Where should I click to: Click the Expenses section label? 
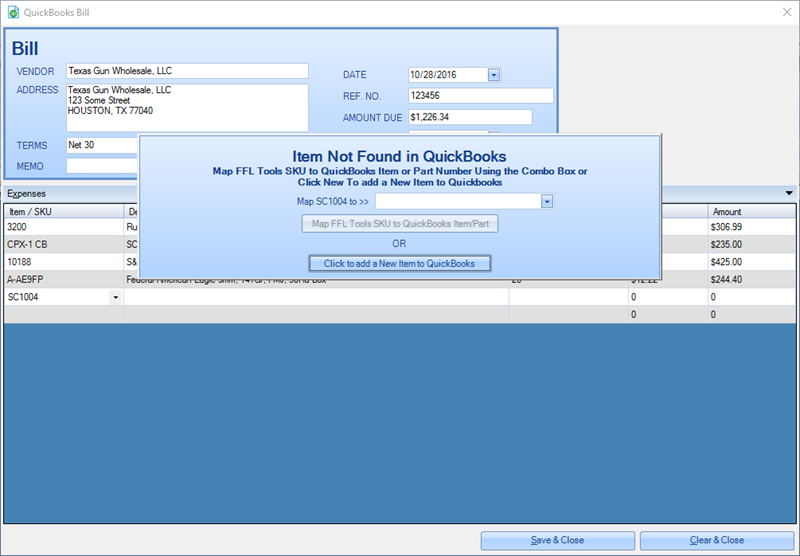[27, 194]
